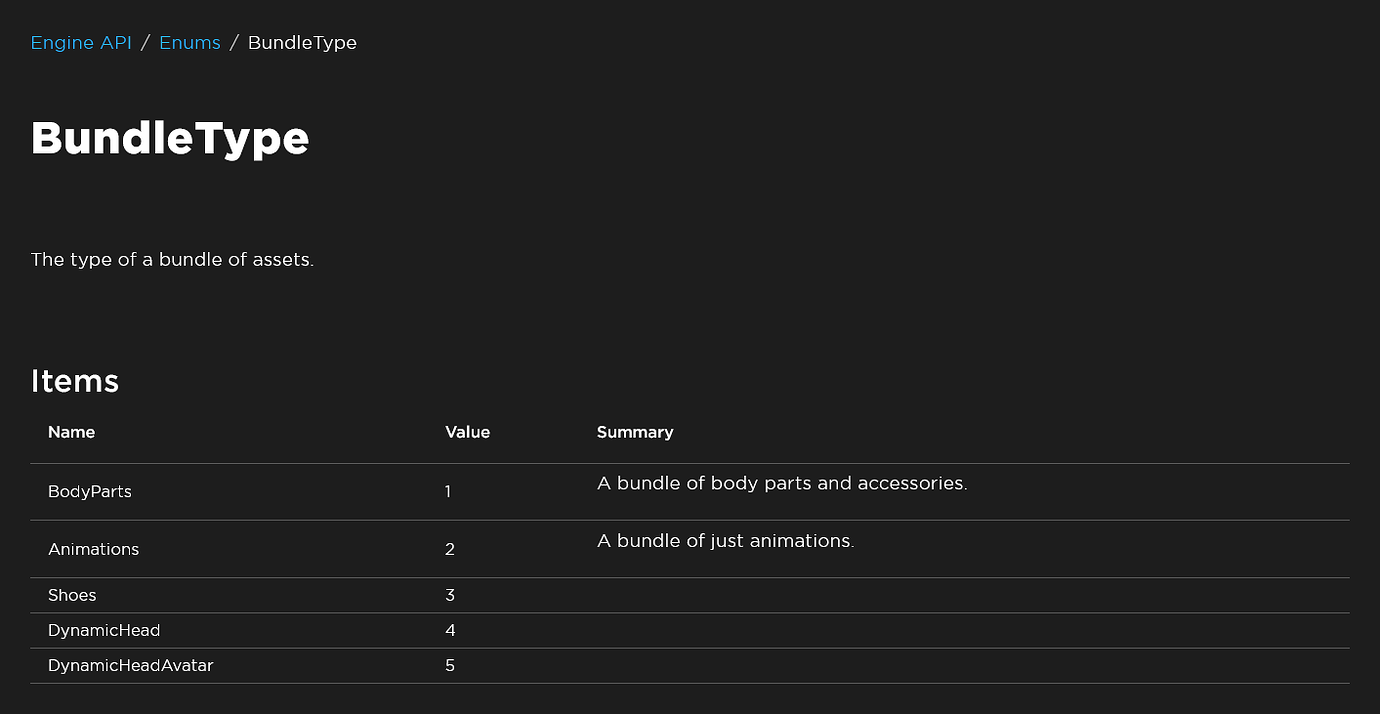Select the Shoes enum item name
The height and width of the screenshot is (714, 1380).
pos(72,595)
